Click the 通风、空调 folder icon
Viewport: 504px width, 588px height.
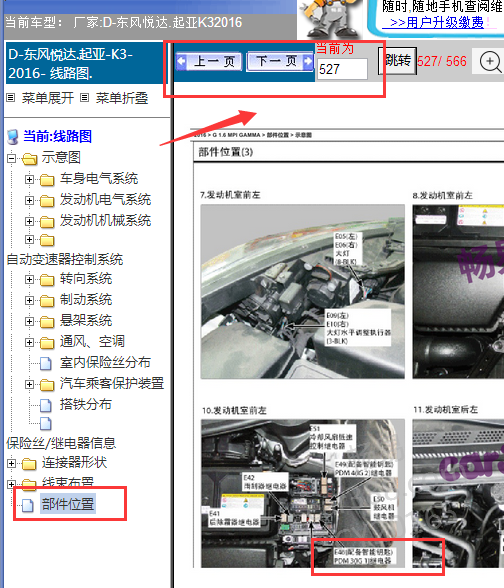coord(47,343)
